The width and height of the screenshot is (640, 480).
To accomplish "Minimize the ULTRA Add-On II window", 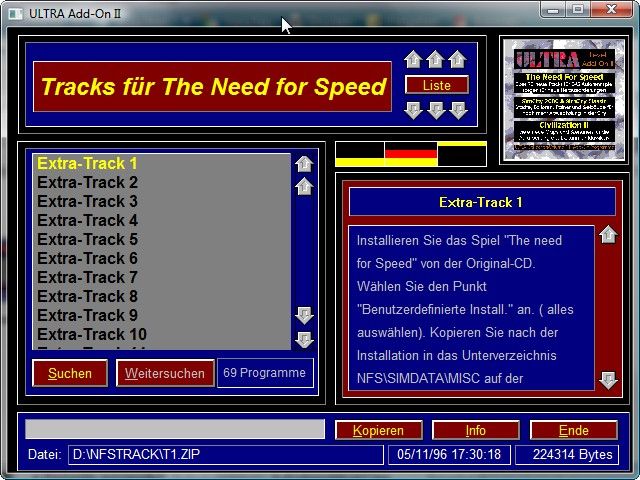I will [553, 10].
